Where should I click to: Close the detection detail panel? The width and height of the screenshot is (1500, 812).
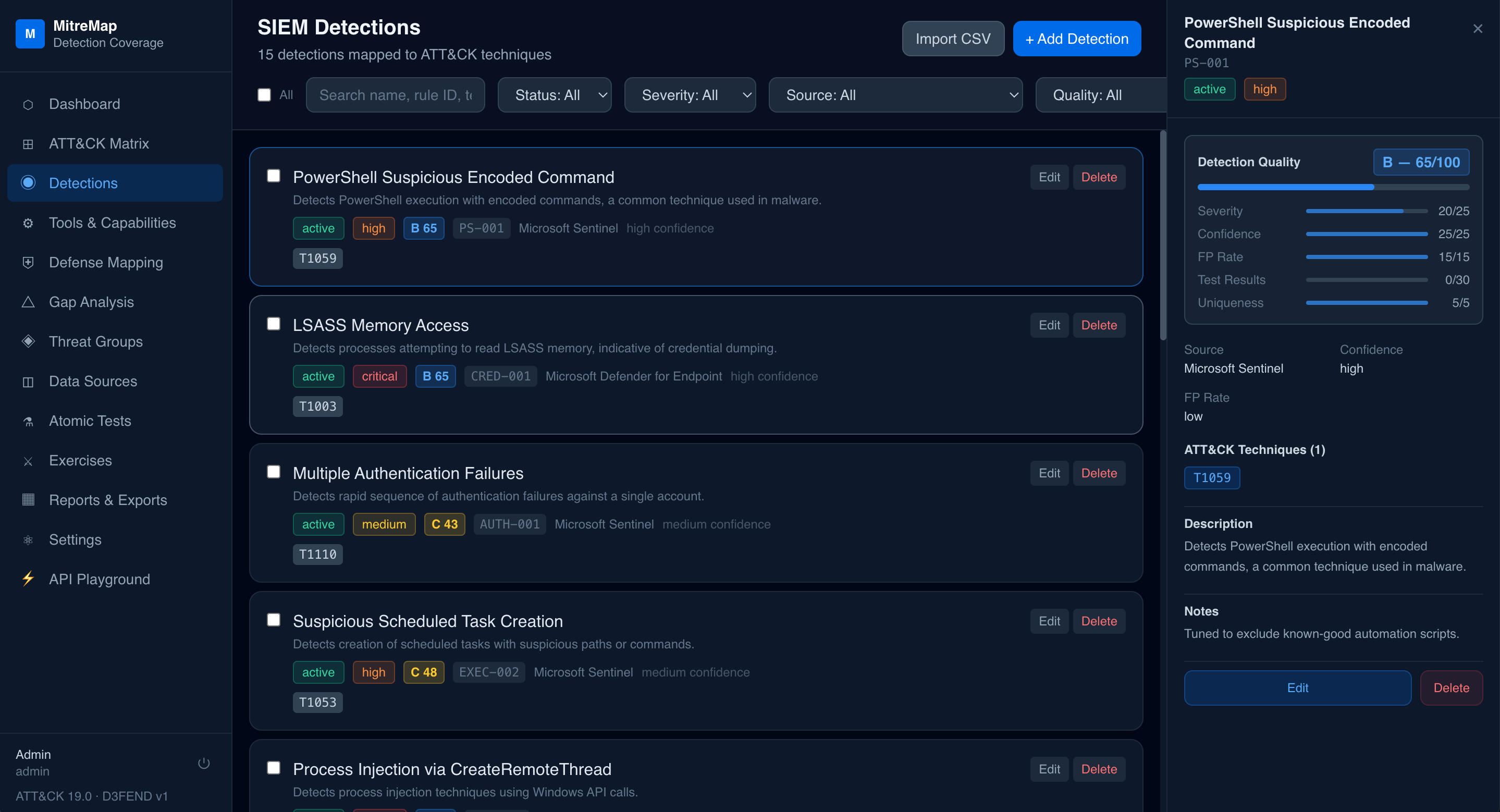pyautogui.click(x=1477, y=29)
